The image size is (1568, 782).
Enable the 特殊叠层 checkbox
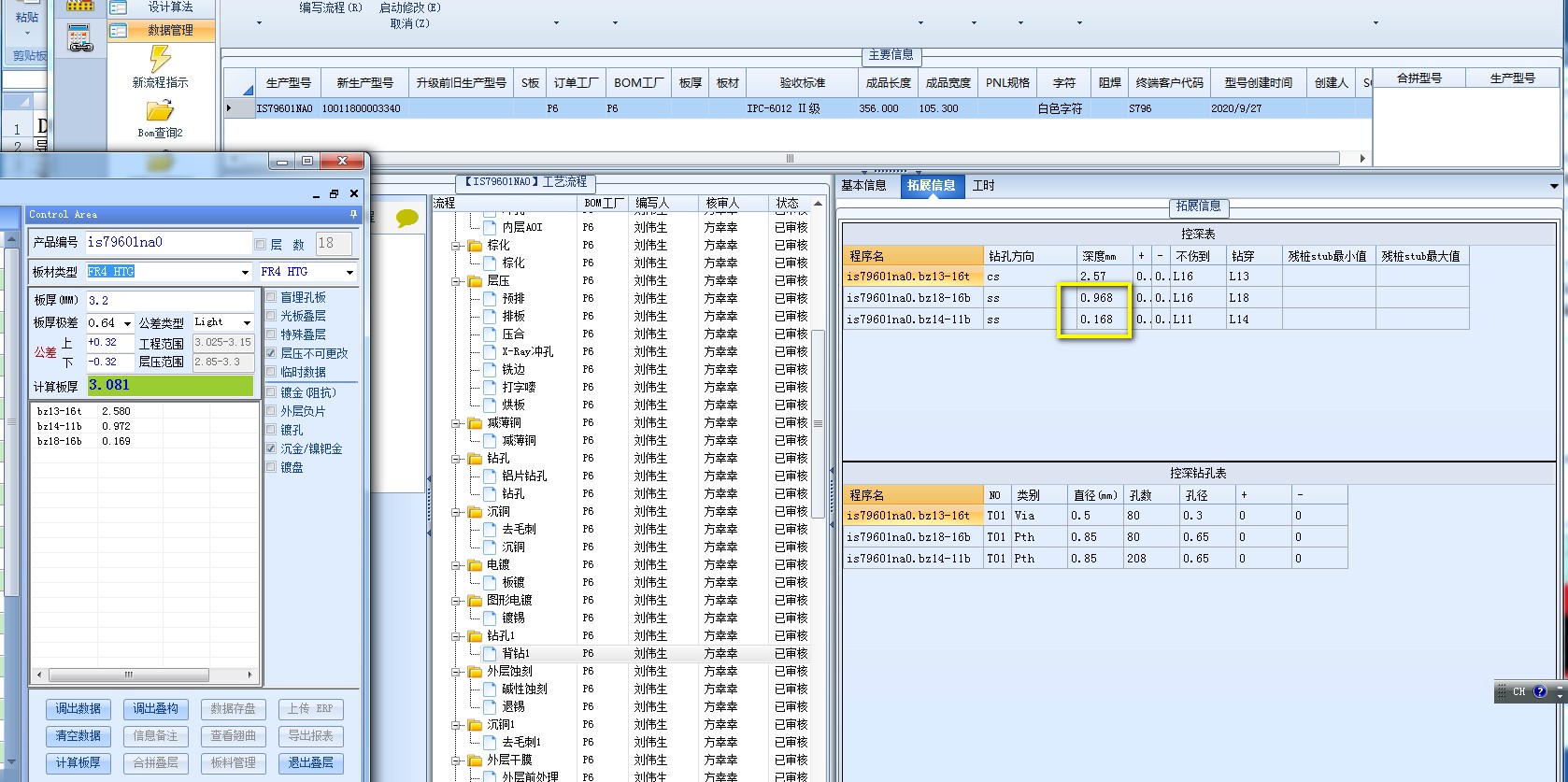[x=271, y=334]
